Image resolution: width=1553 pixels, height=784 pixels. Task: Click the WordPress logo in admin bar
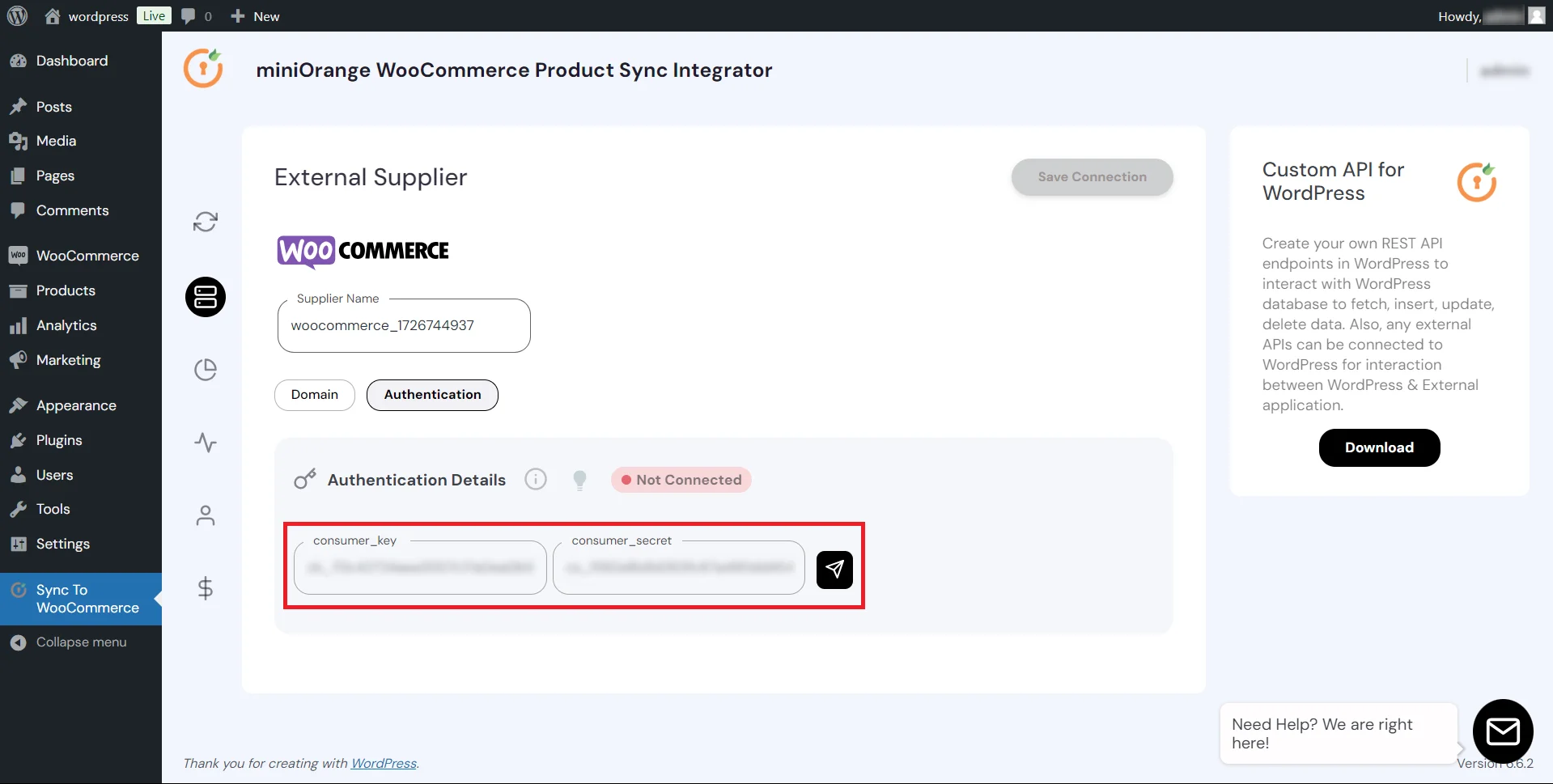click(17, 15)
